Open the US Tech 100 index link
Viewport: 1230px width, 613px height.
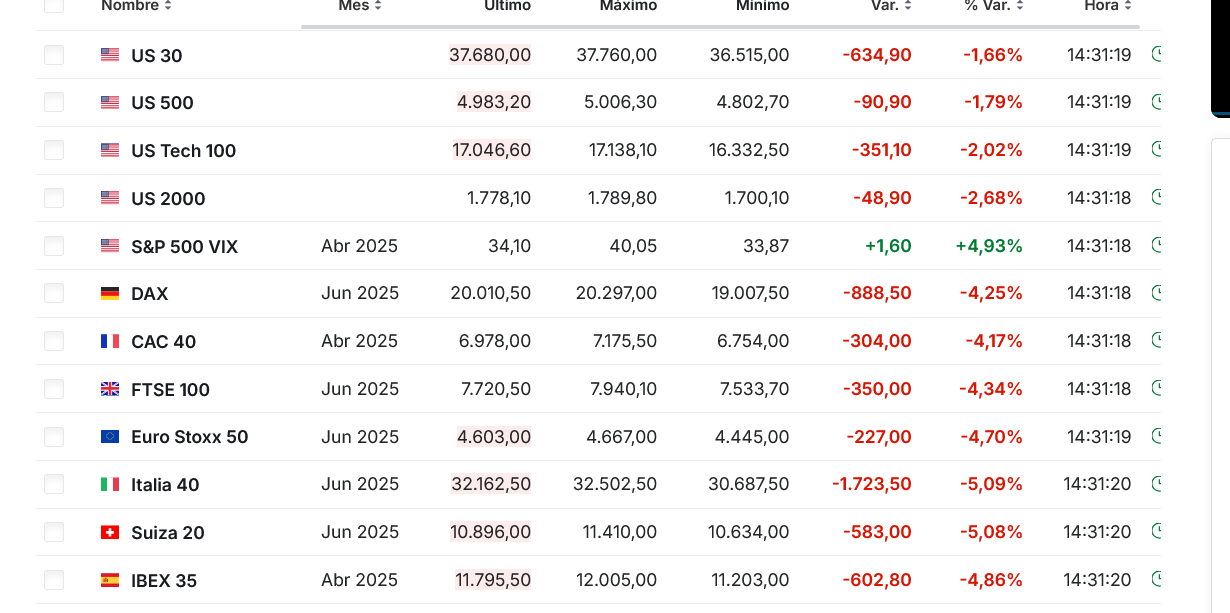tap(183, 151)
